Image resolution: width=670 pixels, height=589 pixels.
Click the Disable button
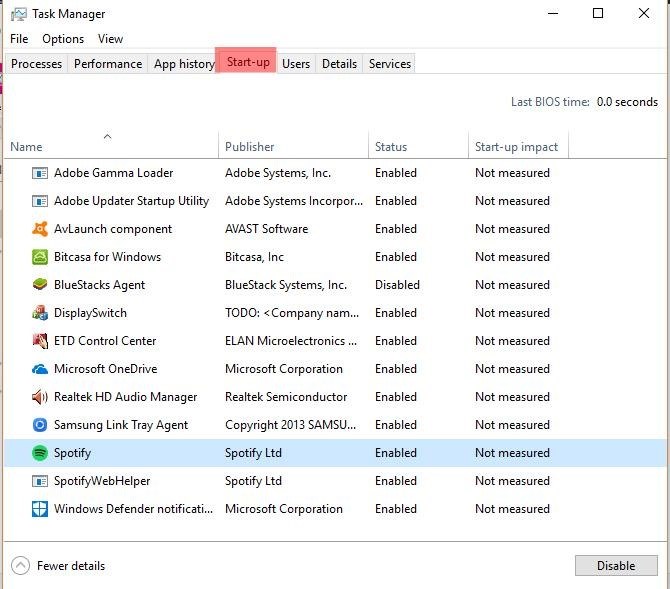pyautogui.click(x=616, y=565)
